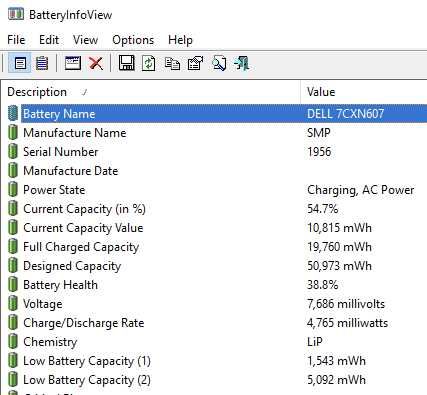Click the battery icon beside Serial Number
The image size is (427, 395).
(13, 152)
